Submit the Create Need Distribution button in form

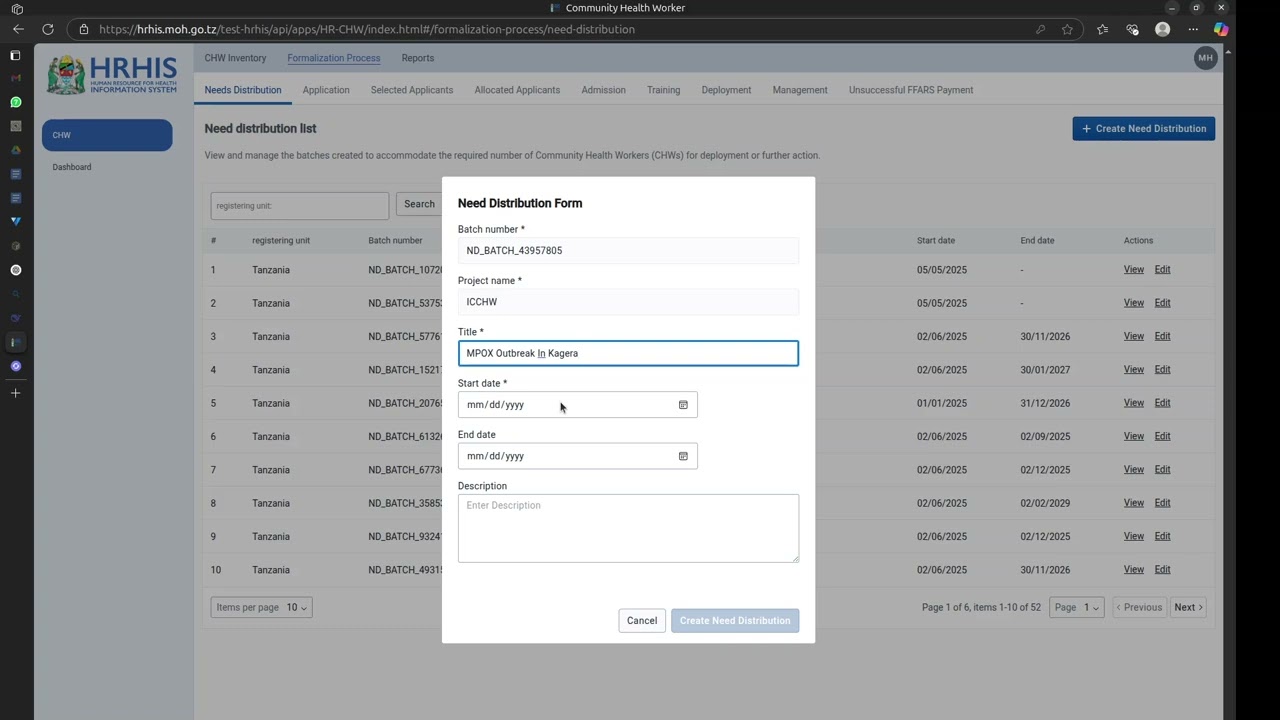pyautogui.click(x=735, y=621)
